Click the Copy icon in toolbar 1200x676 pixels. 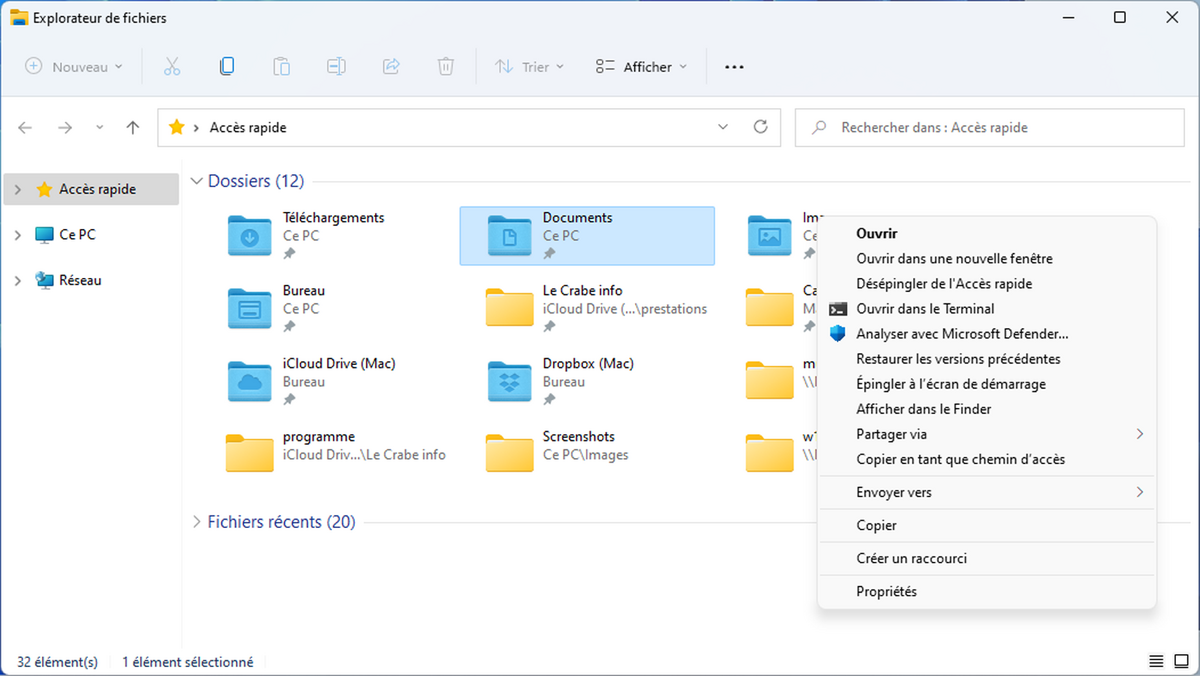[x=227, y=67]
